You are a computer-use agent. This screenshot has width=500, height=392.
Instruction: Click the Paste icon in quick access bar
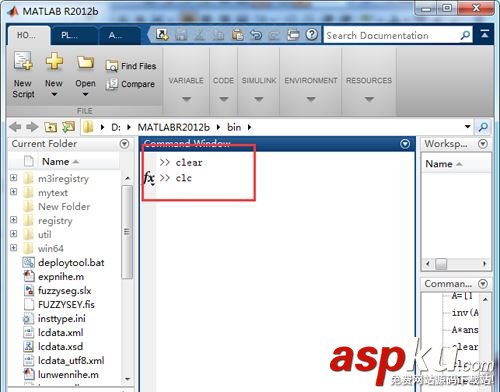pyautogui.click(x=237, y=35)
